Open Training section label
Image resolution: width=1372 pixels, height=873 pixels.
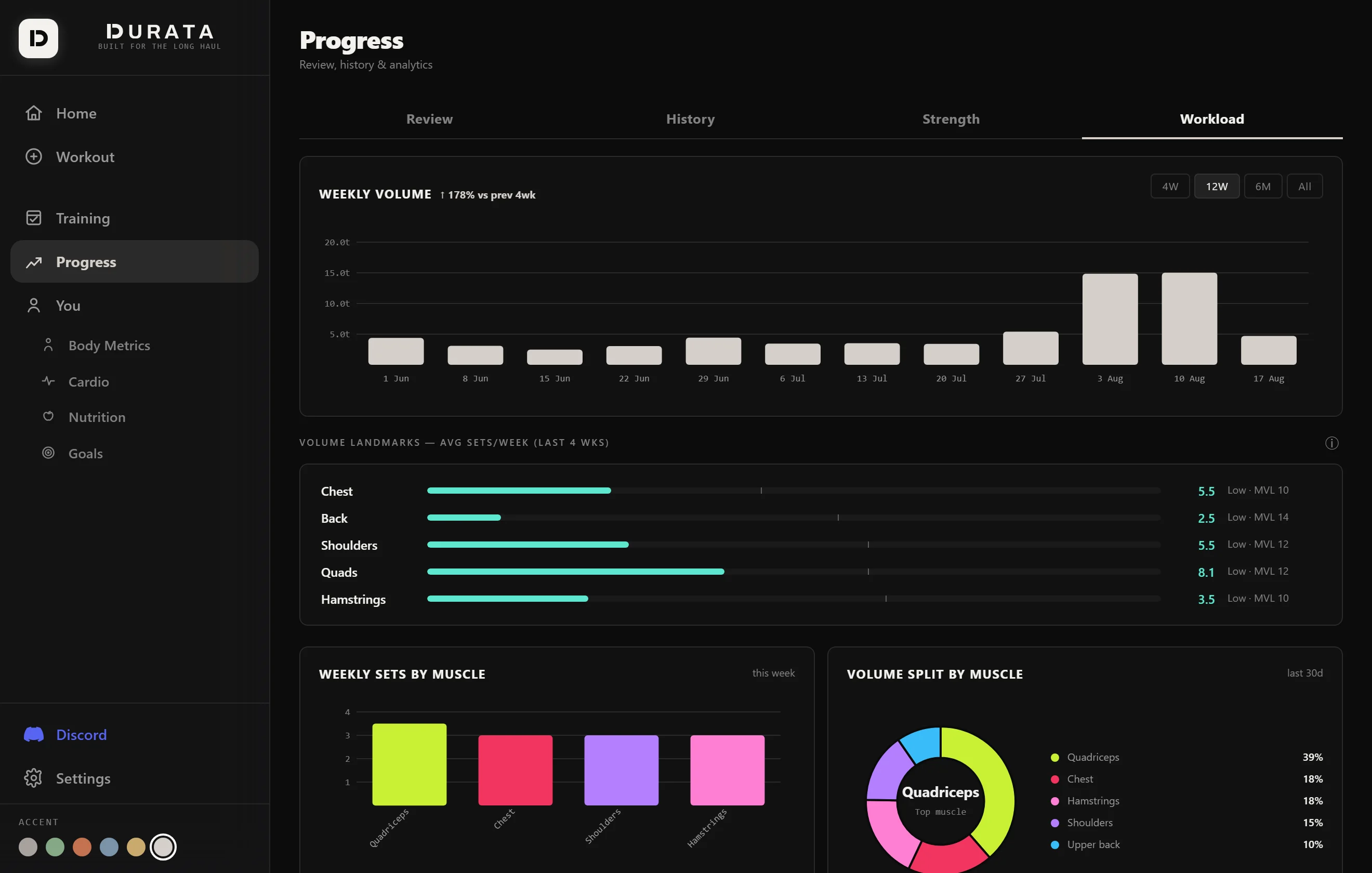click(x=83, y=218)
